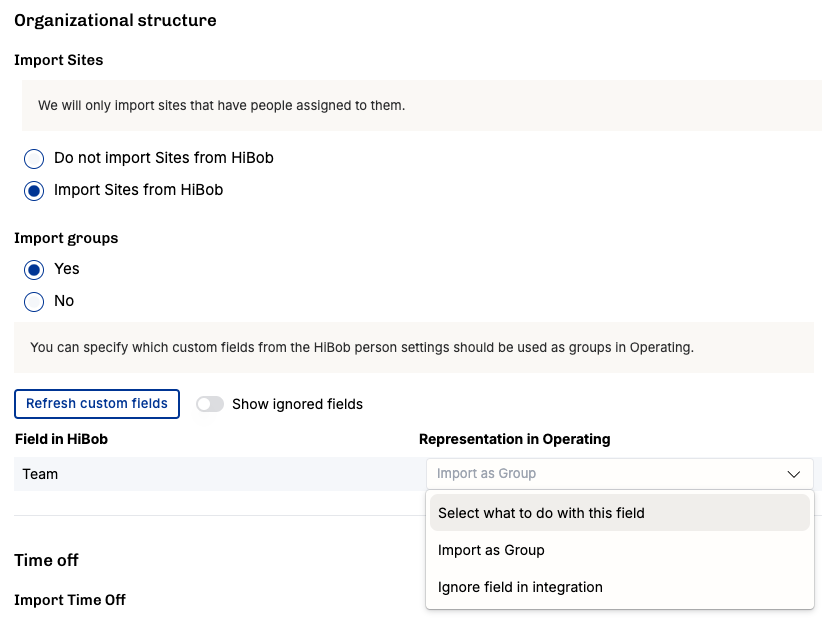
Task: Click the "Import groups" subheading
Action: 66,238
